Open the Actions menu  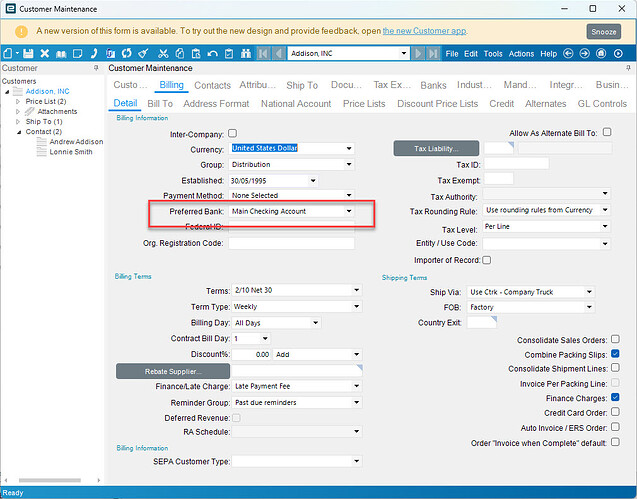point(521,54)
